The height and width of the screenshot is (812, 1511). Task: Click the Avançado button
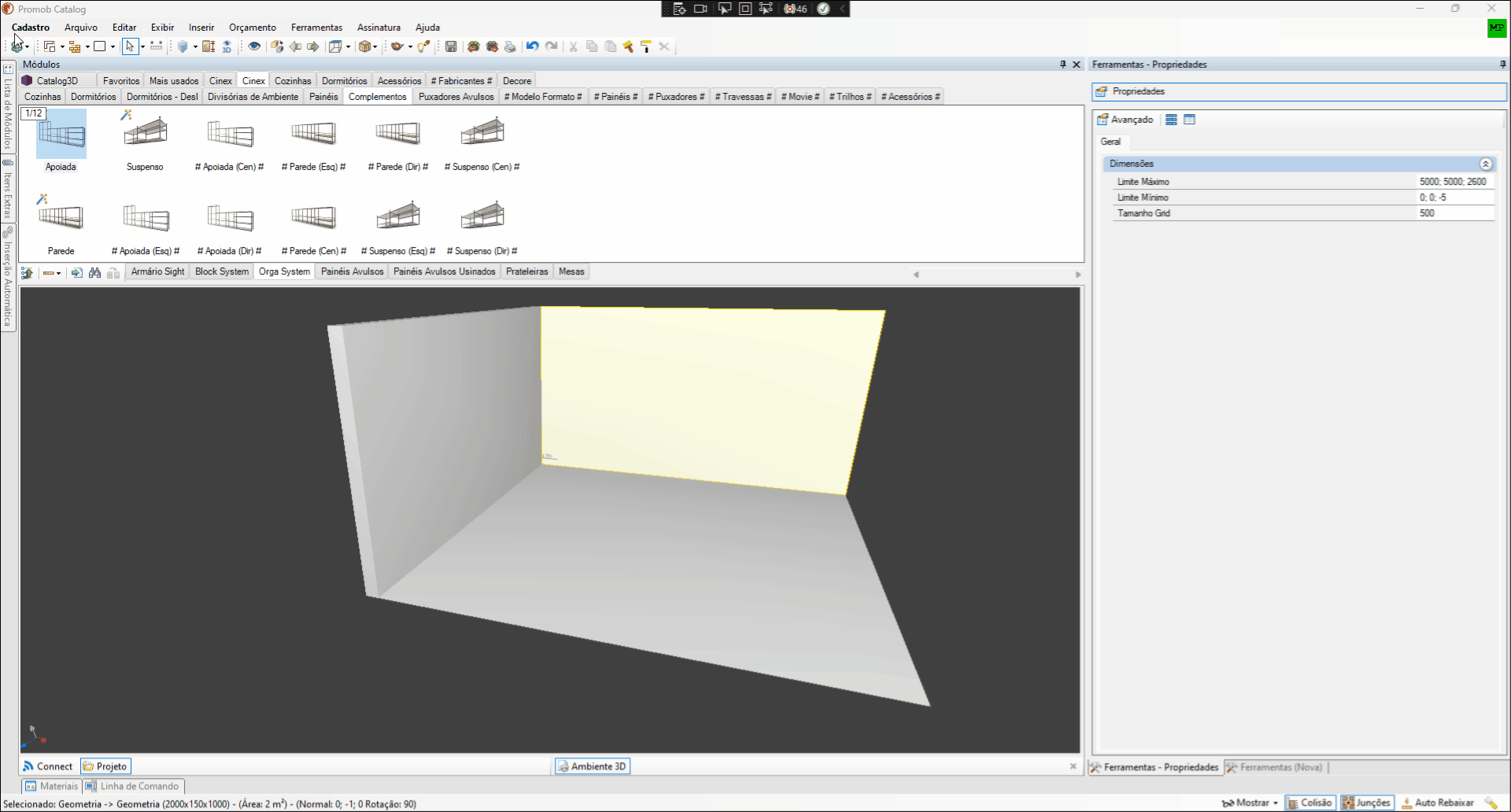click(1125, 120)
